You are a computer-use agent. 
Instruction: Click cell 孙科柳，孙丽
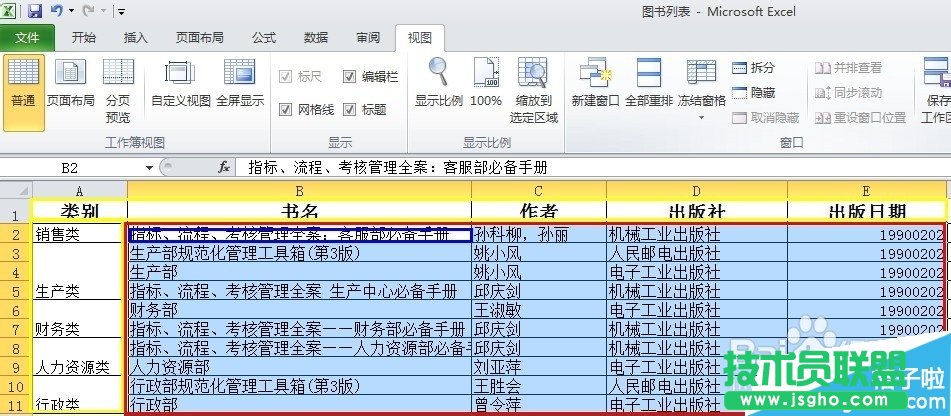click(539, 234)
